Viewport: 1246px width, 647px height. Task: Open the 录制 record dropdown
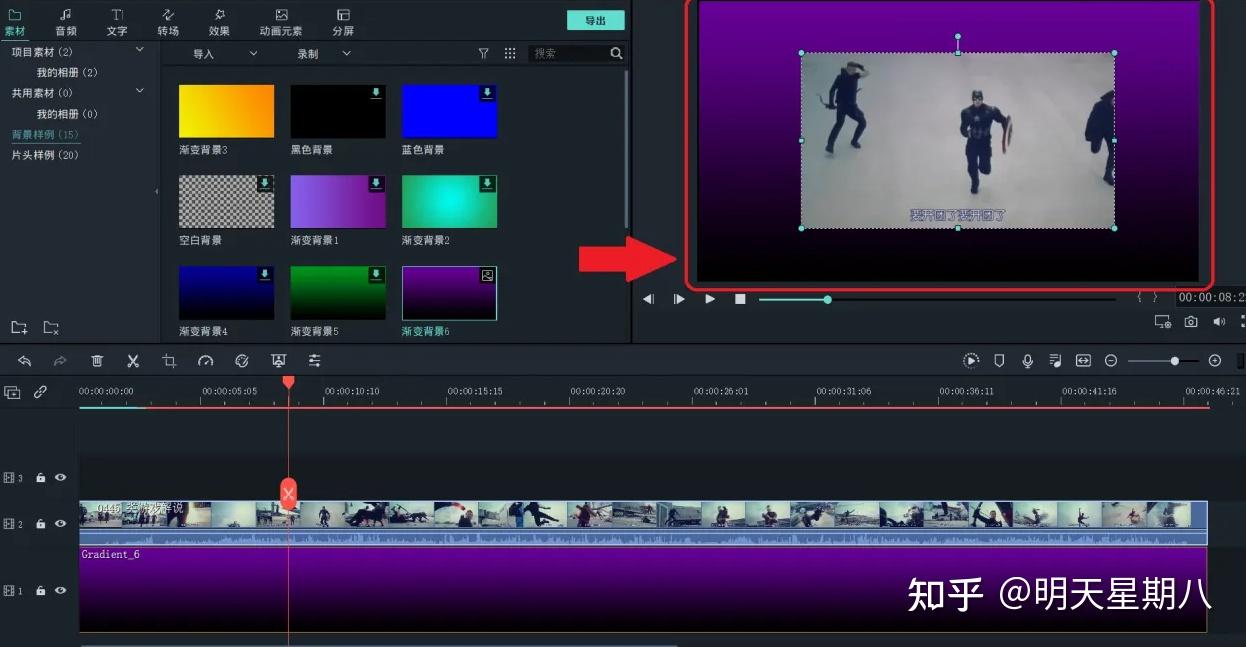(x=324, y=54)
